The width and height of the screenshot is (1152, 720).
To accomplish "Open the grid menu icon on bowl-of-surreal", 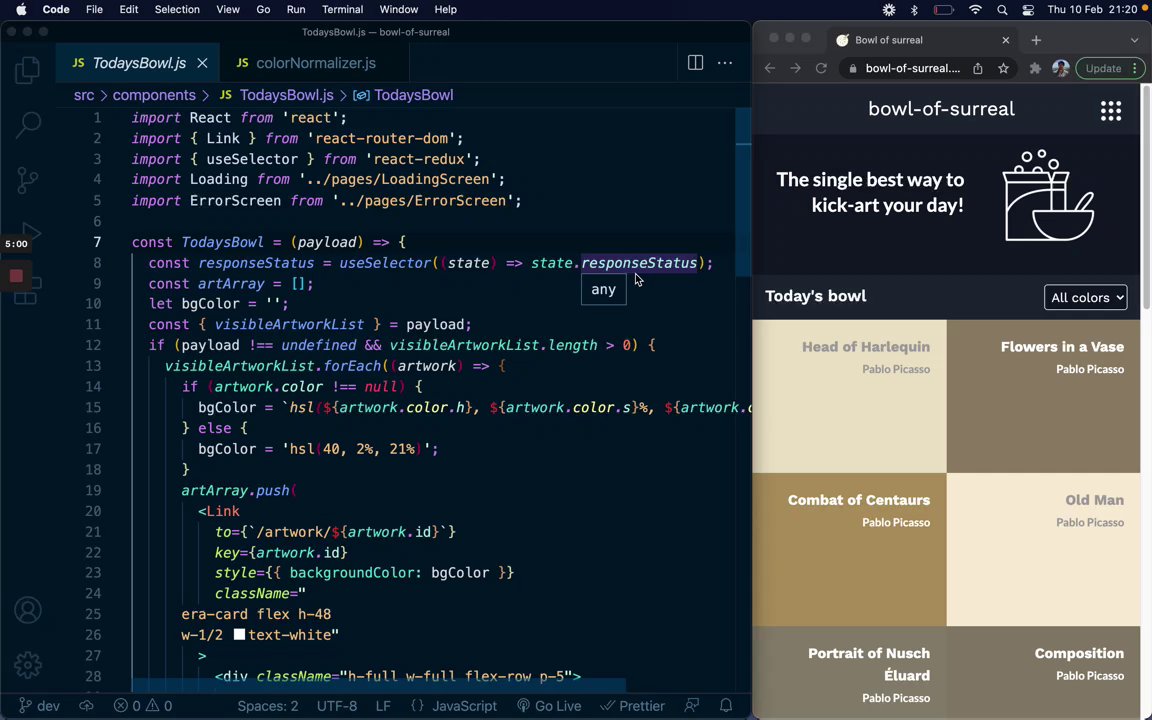I will (x=1111, y=111).
